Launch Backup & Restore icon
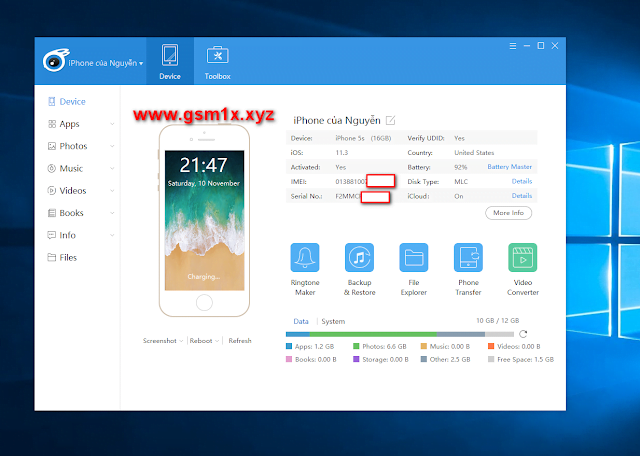Viewport: 640px width, 456px height. 359,258
